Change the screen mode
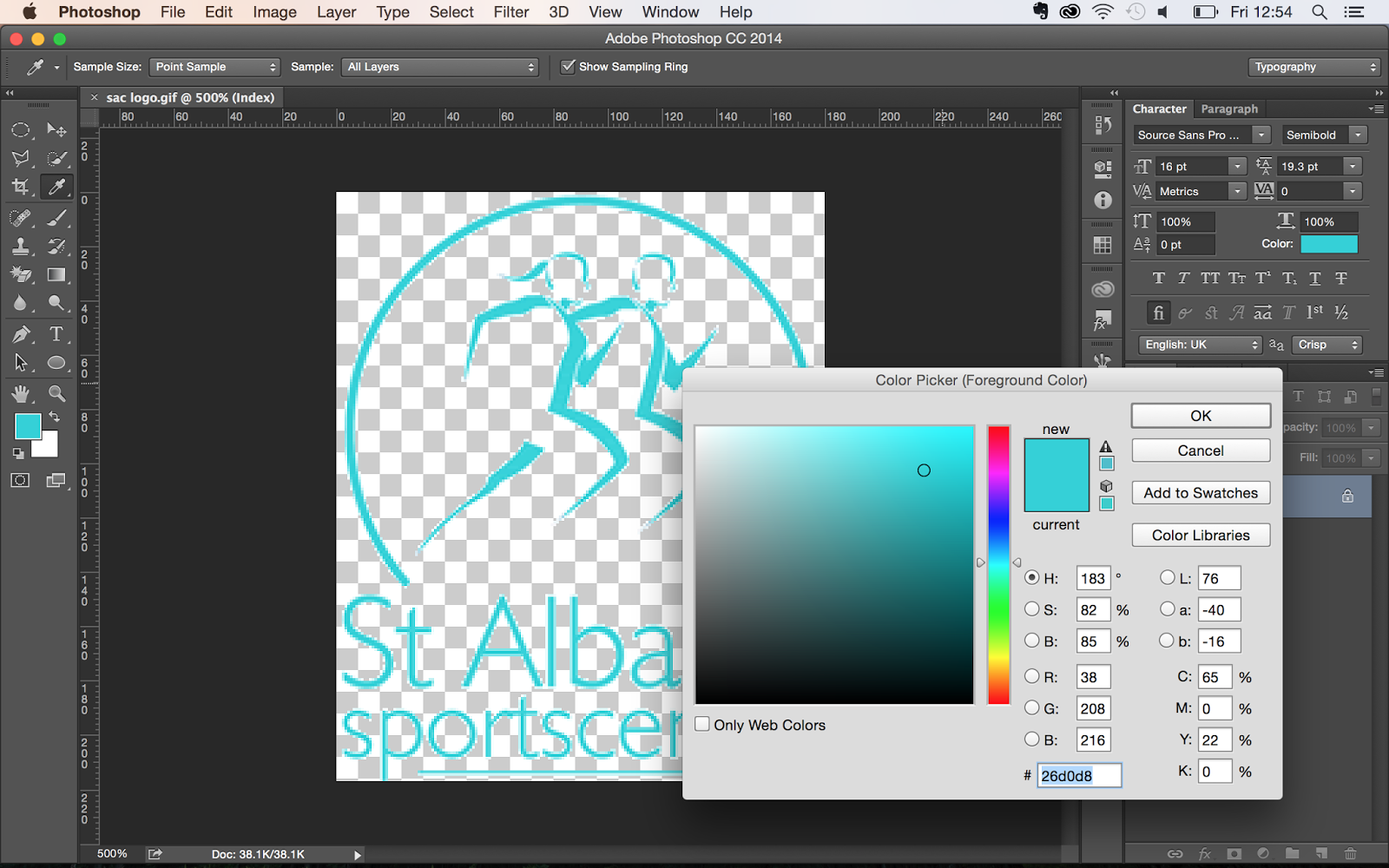 (x=56, y=480)
